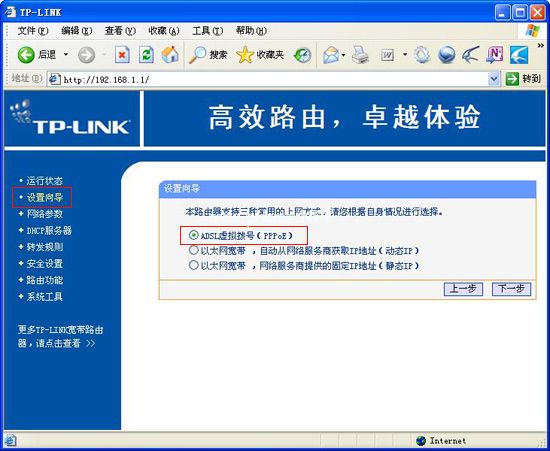The image size is (550, 451).
Task: Click the blue globe messenger icon
Action: click(x=447, y=55)
